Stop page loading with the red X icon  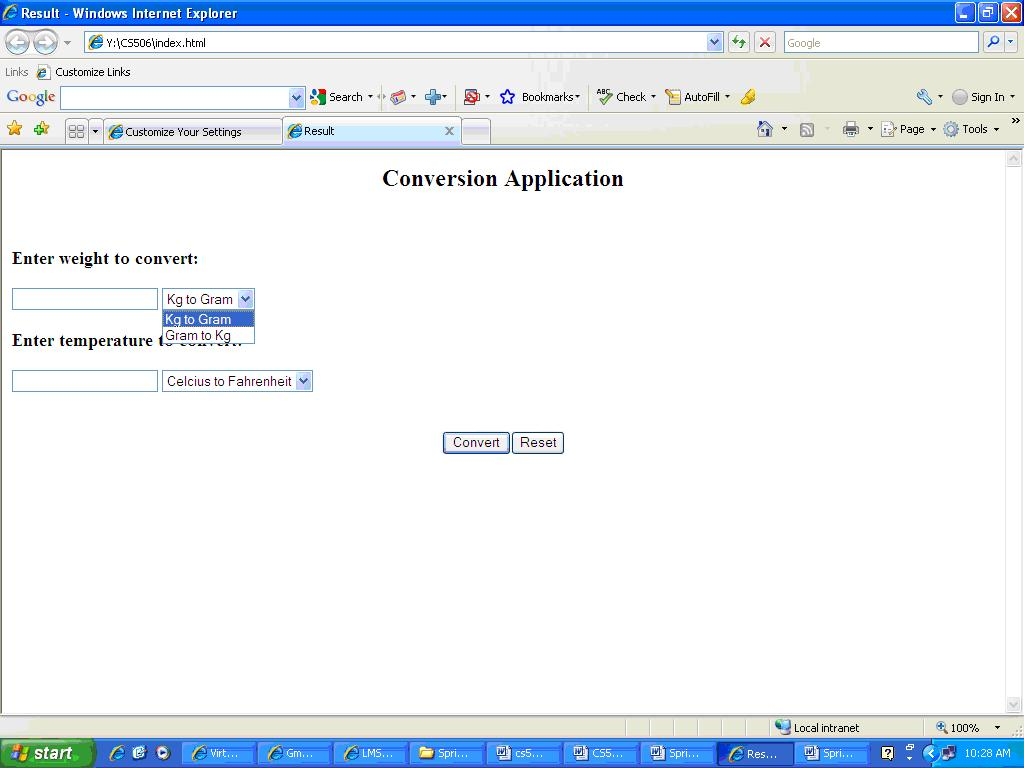764,42
